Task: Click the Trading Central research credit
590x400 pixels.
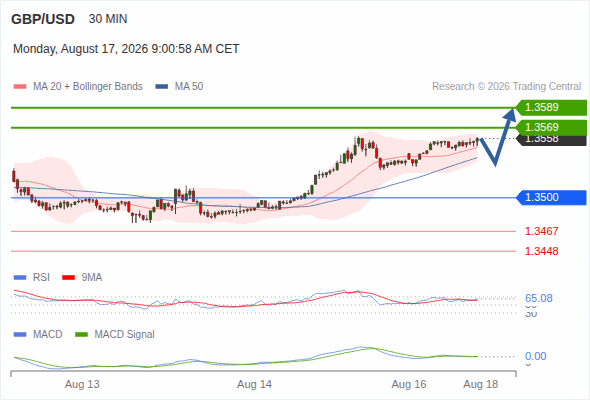Action: [x=506, y=87]
